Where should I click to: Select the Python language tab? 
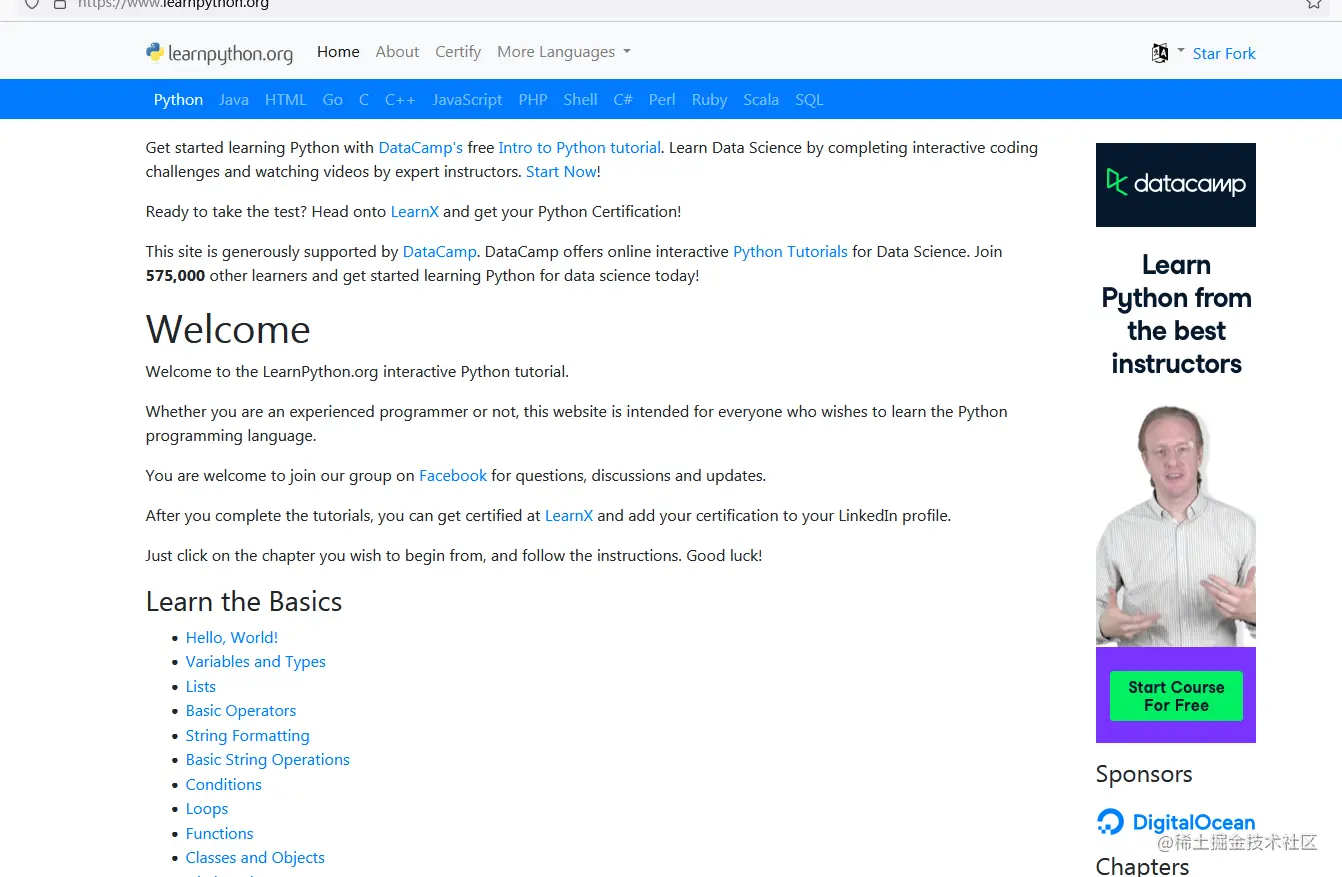pos(178,100)
